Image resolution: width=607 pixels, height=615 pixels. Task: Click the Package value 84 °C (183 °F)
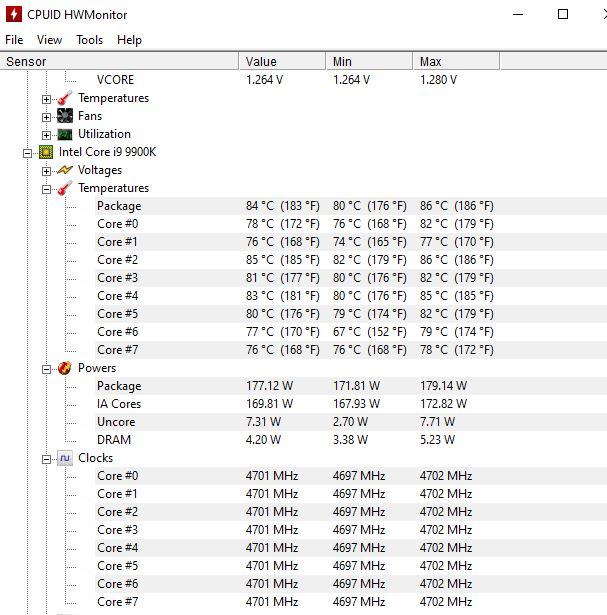(x=283, y=206)
